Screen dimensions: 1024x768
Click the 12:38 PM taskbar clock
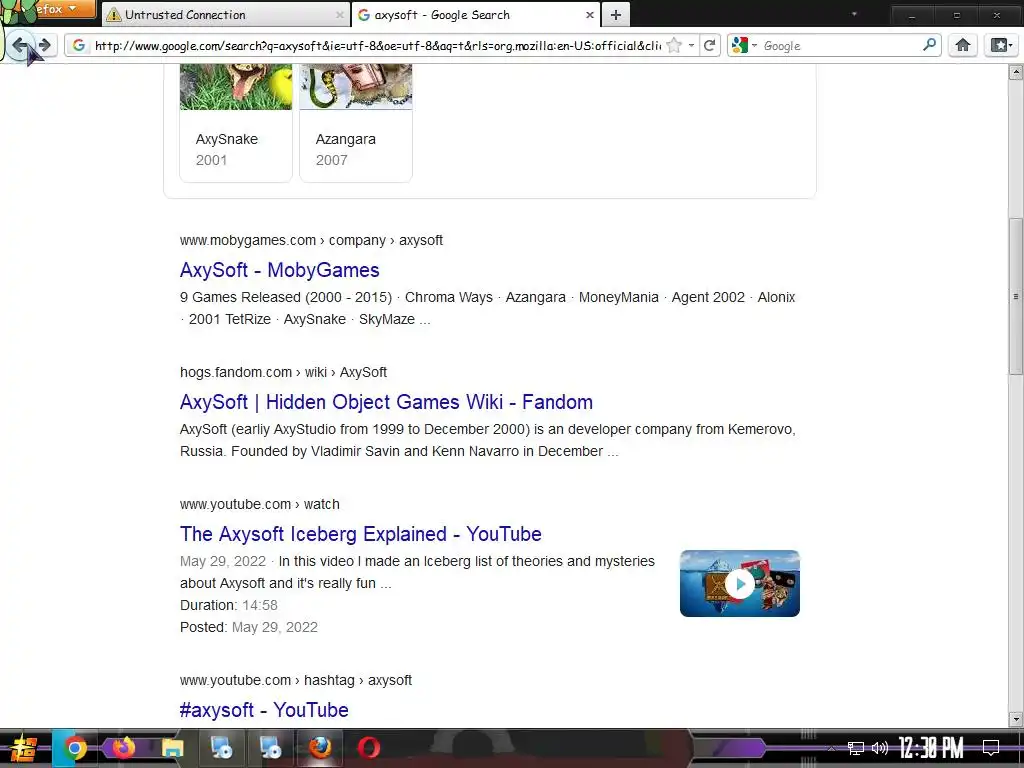[x=931, y=748]
